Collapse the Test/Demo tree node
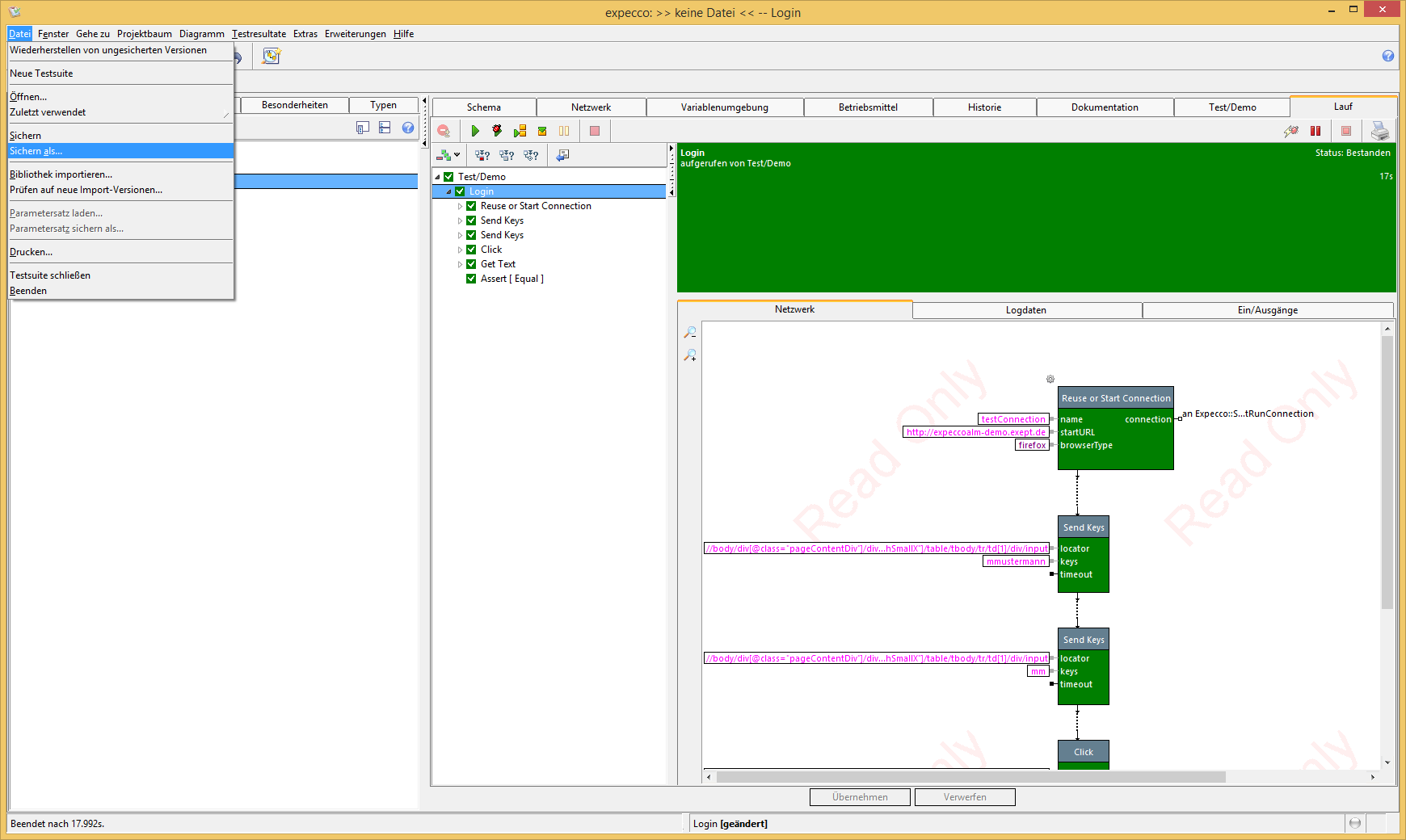The height and width of the screenshot is (840, 1406). coord(438,177)
